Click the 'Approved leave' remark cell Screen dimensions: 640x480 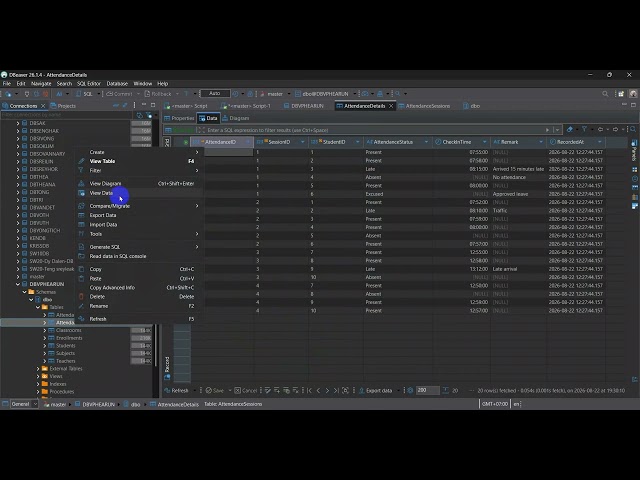pos(518,194)
